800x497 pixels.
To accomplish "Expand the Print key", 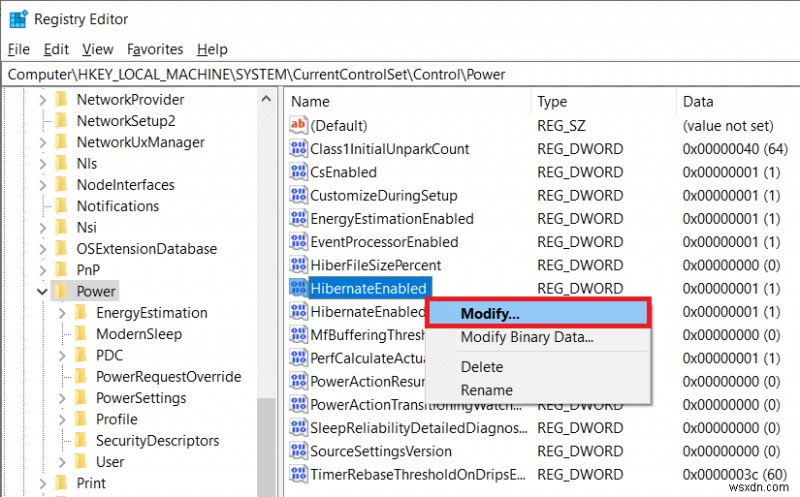I will pos(43,483).
